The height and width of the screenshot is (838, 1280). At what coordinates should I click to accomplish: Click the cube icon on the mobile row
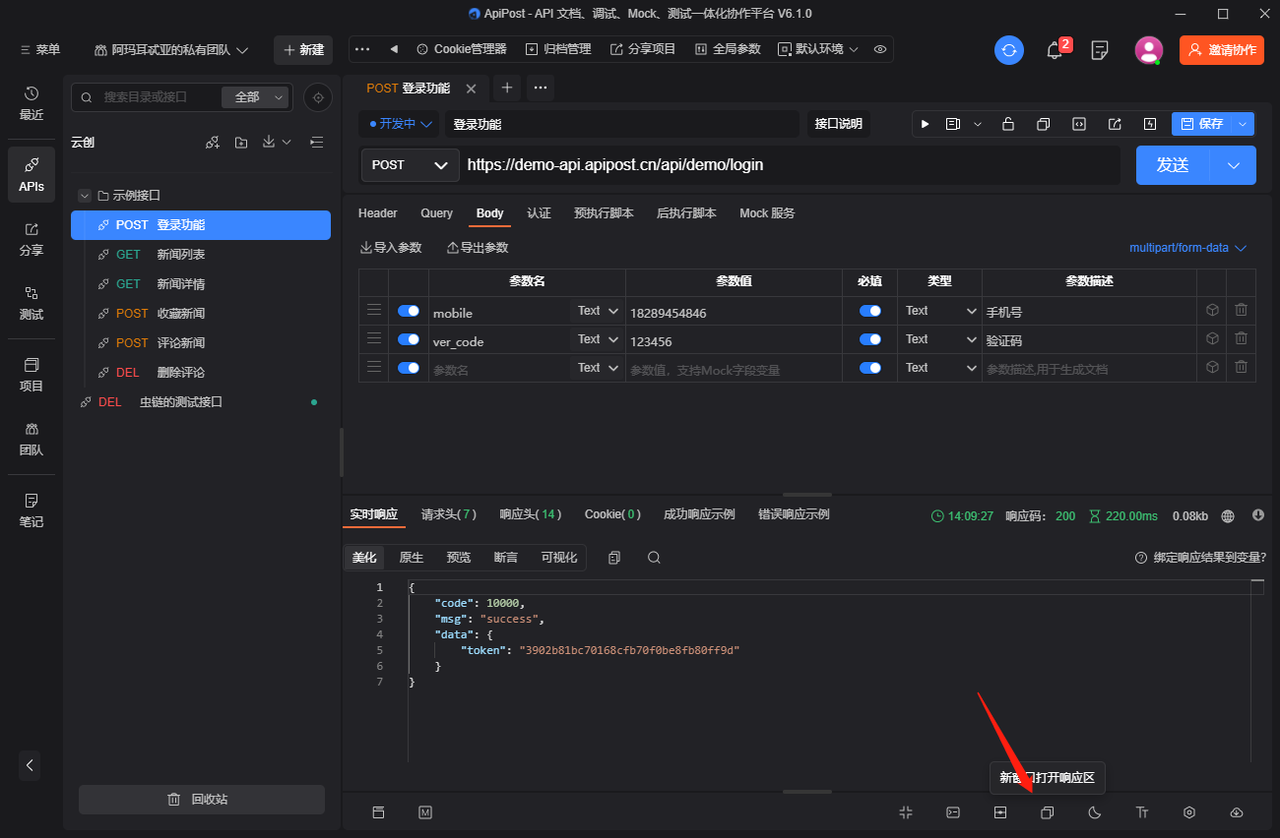pyautogui.click(x=1212, y=310)
